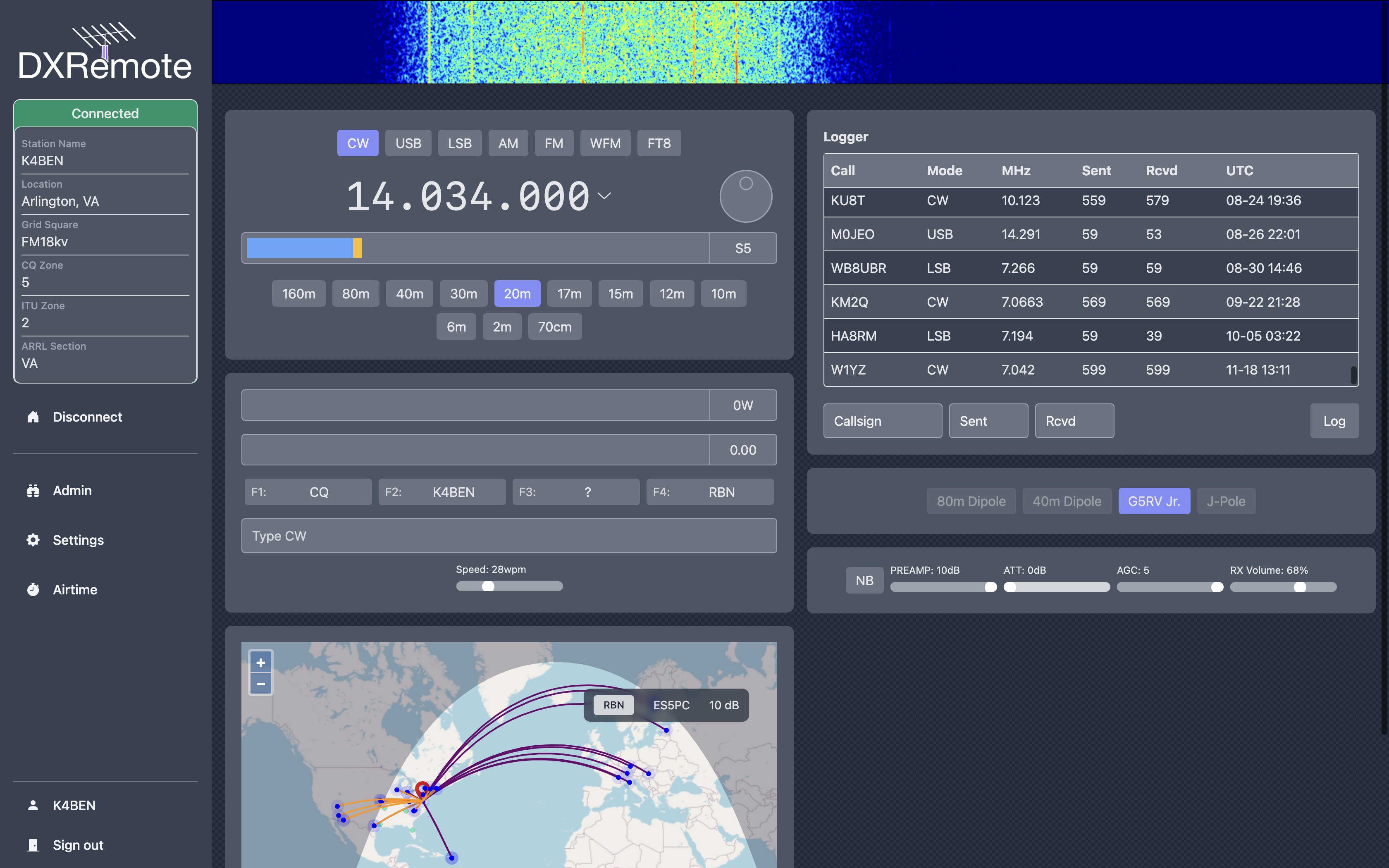Click the round VFO tuning knob

746,196
